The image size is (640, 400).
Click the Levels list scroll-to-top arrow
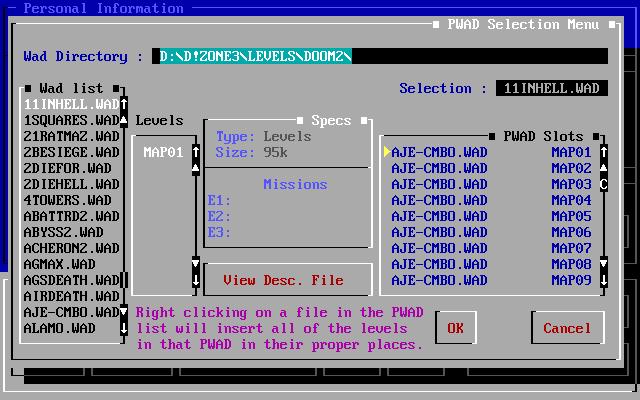coord(196,152)
